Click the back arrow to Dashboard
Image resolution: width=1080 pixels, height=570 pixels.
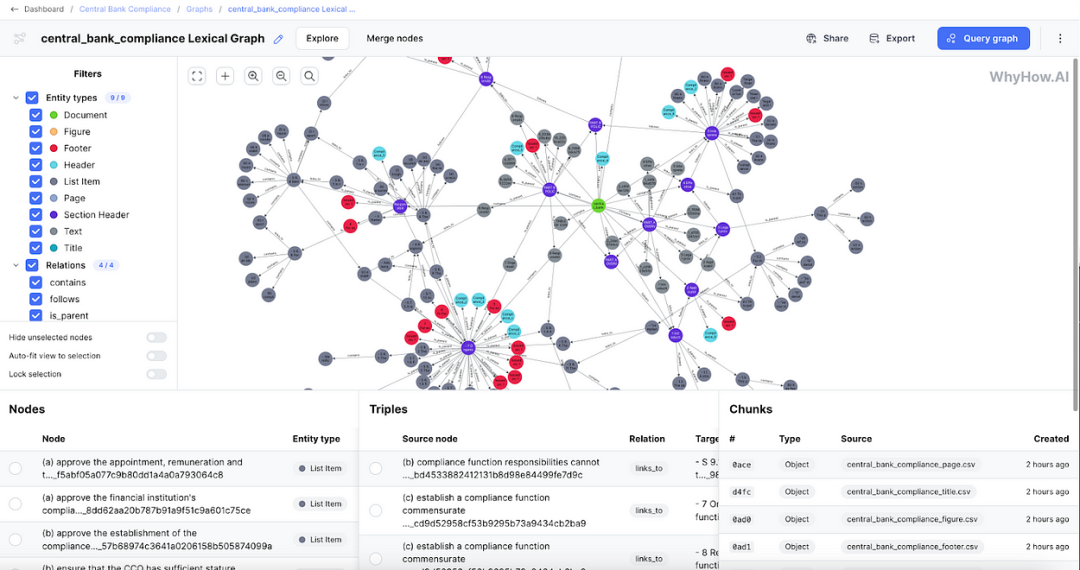(14, 9)
